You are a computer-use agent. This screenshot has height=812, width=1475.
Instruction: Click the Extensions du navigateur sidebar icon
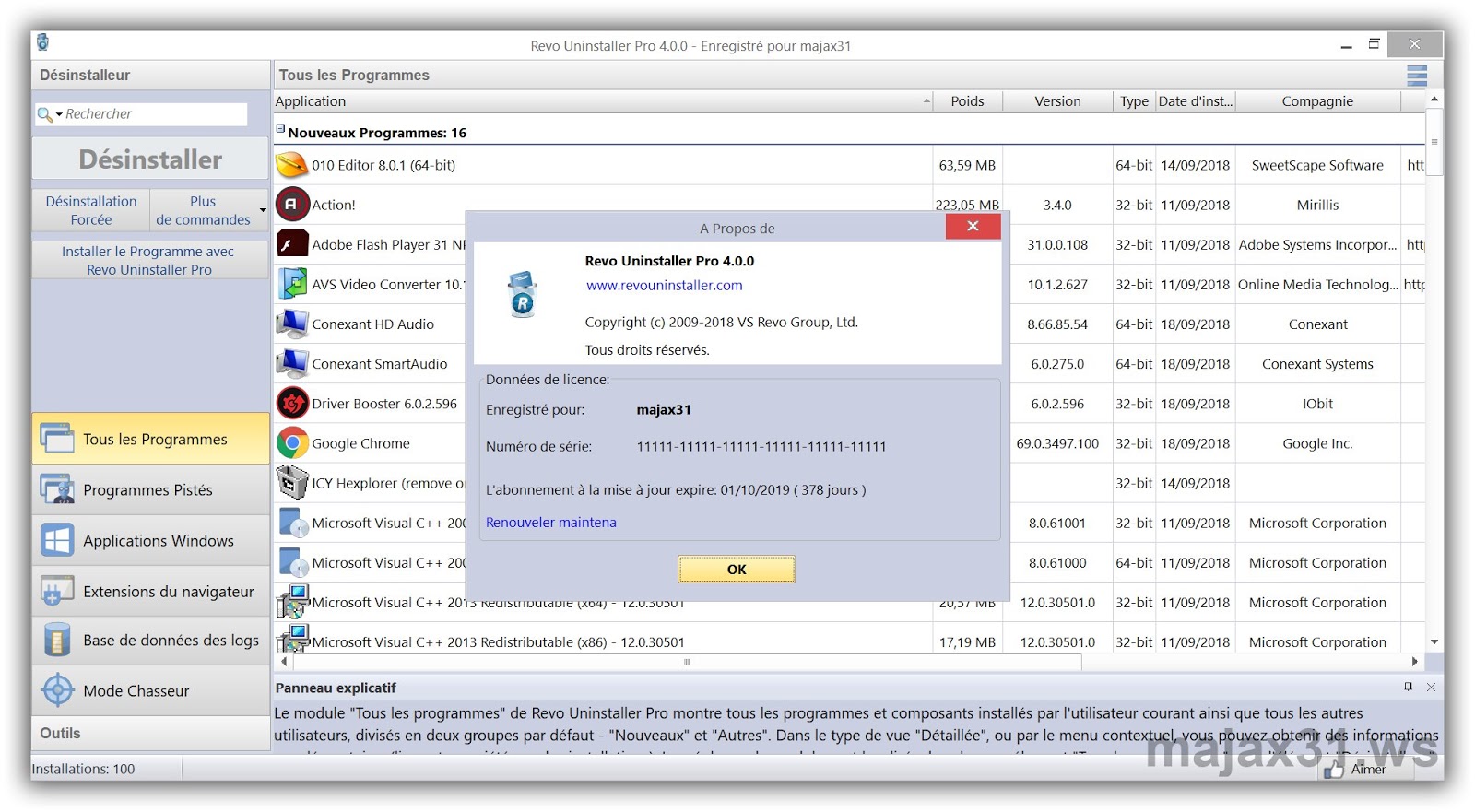tap(57, 591)
